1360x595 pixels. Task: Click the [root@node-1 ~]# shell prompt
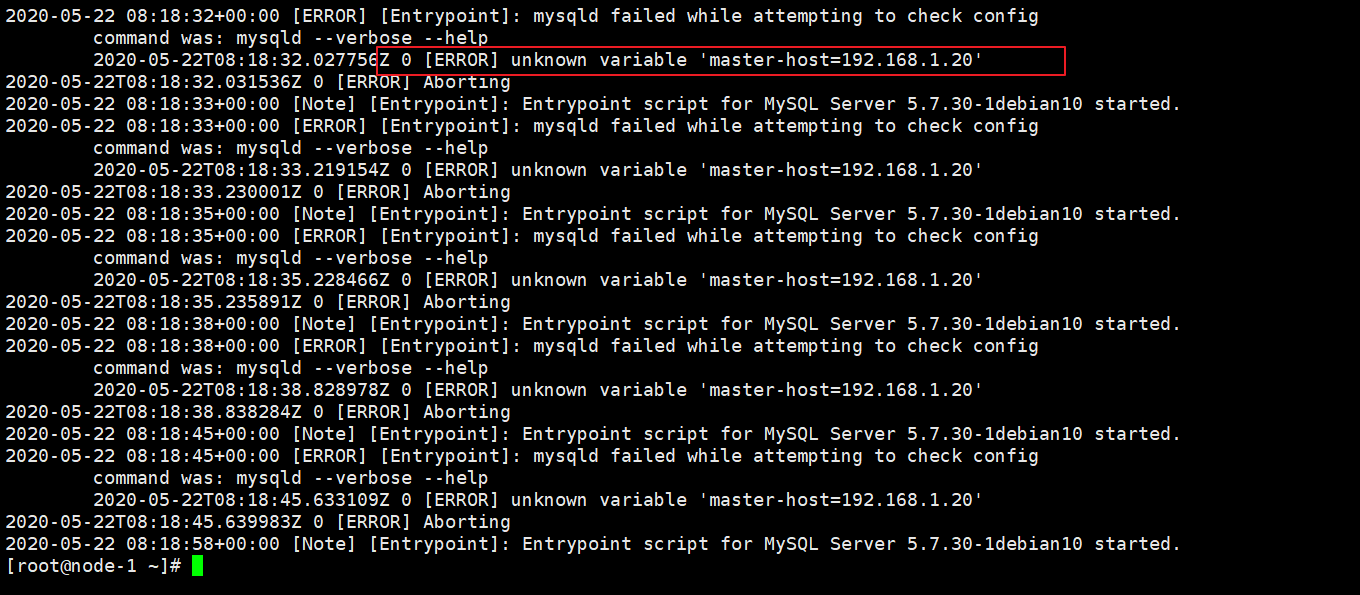point(94,566)
